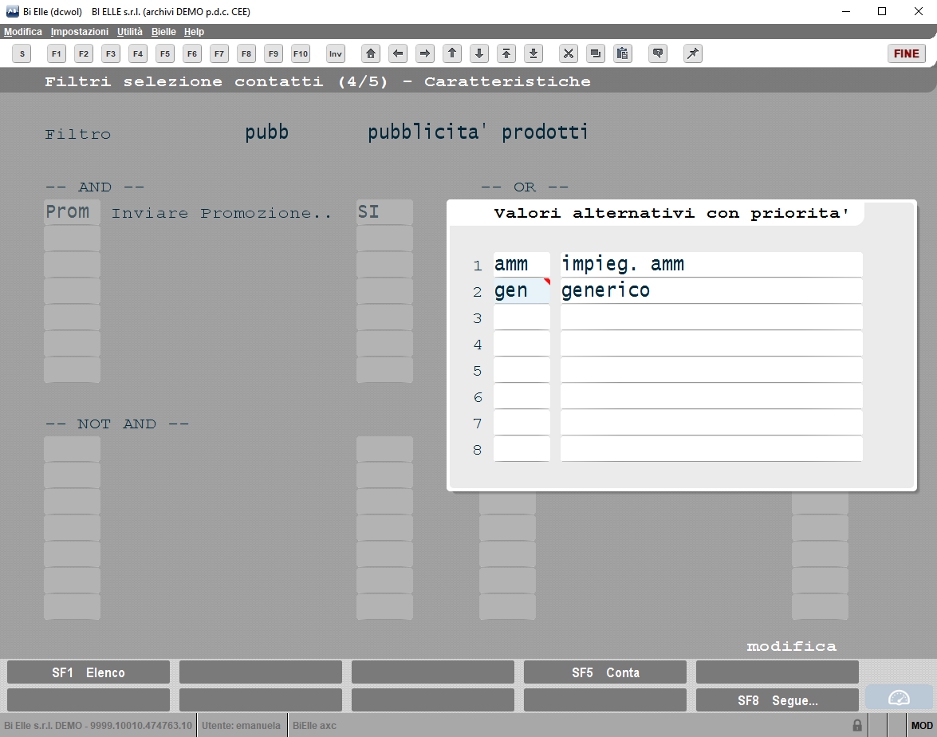Click 'Utente: emanuela' in the status bar

[241, 726]
